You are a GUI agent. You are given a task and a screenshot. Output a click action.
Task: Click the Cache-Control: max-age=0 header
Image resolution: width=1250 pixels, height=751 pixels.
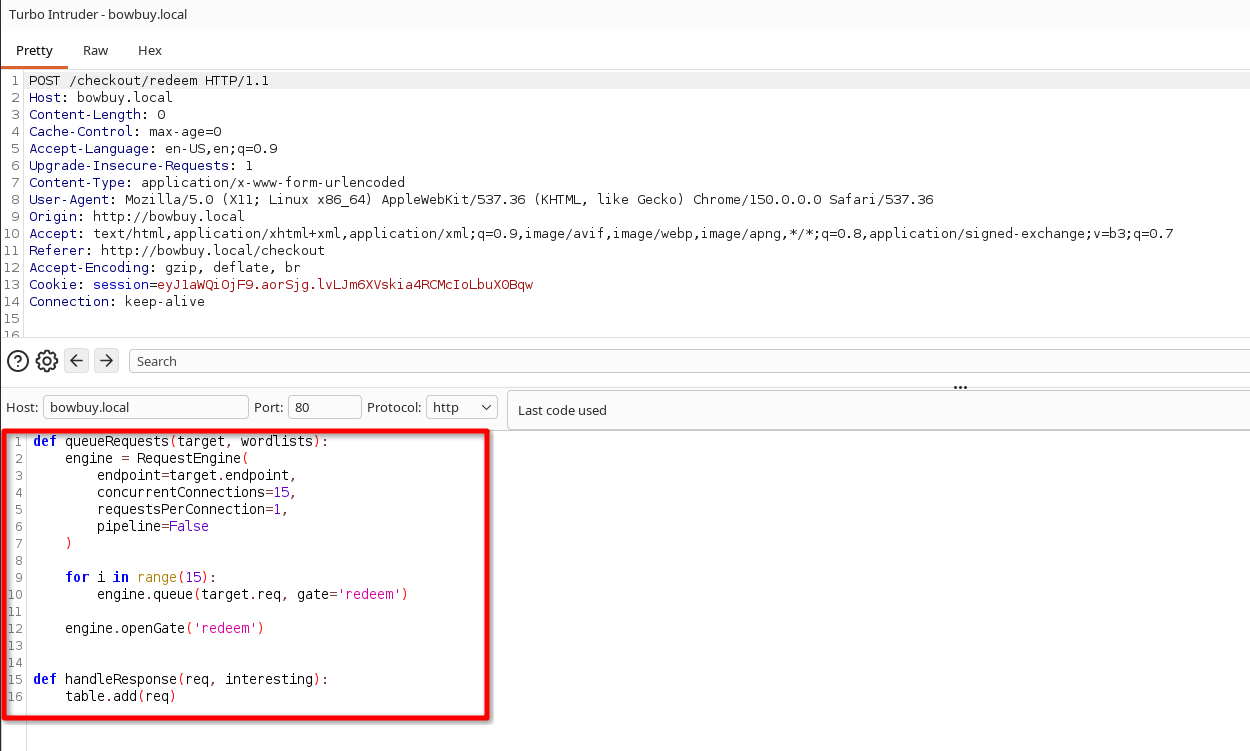click(125, 131)
